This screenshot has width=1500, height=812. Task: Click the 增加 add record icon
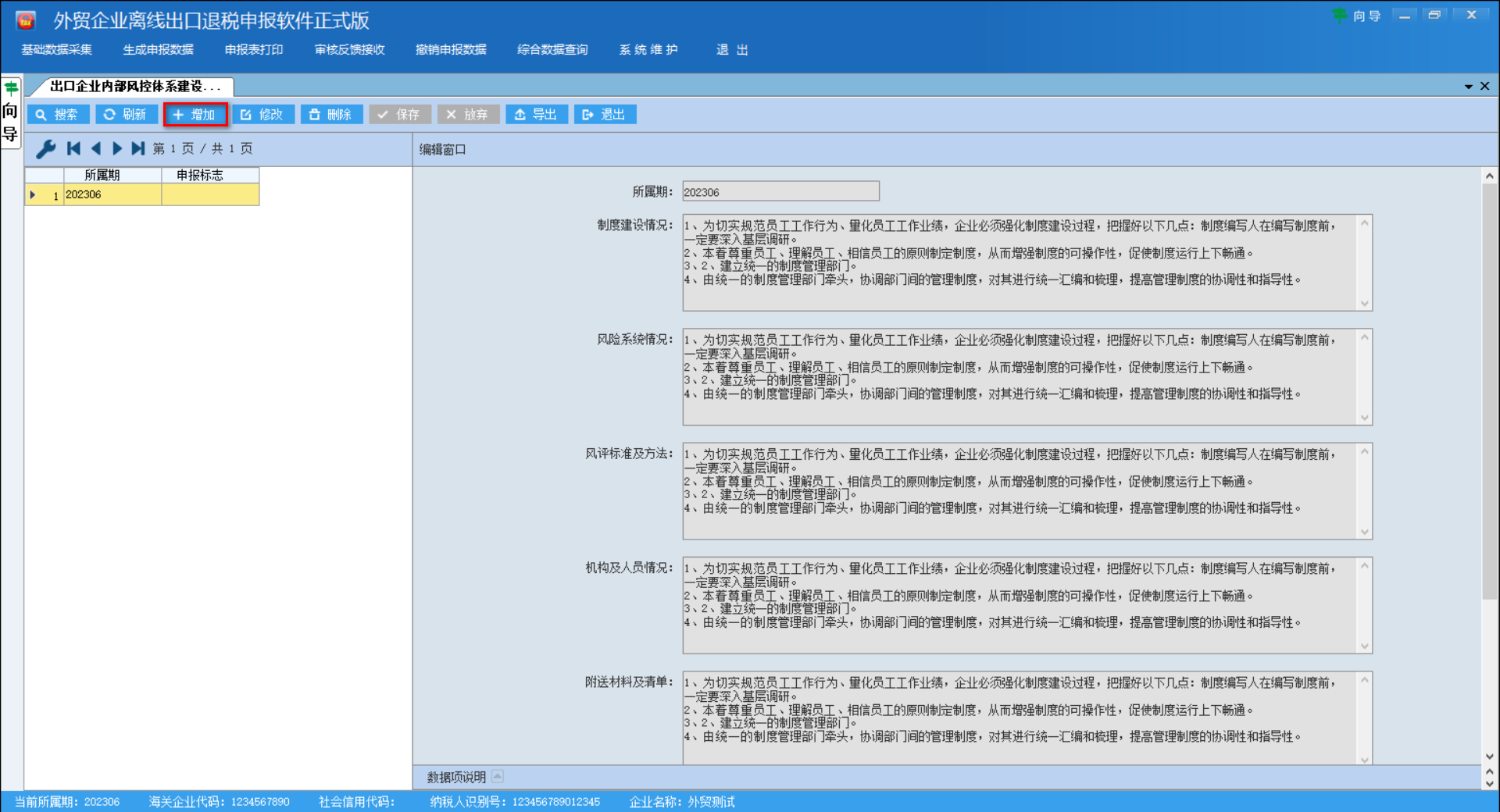pos(178,114)
